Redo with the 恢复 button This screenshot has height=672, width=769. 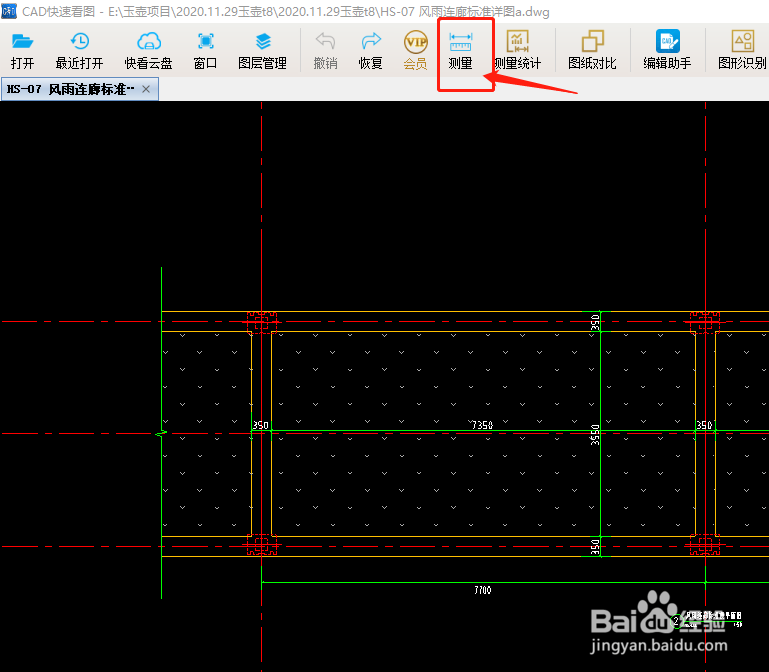point(370,51)
